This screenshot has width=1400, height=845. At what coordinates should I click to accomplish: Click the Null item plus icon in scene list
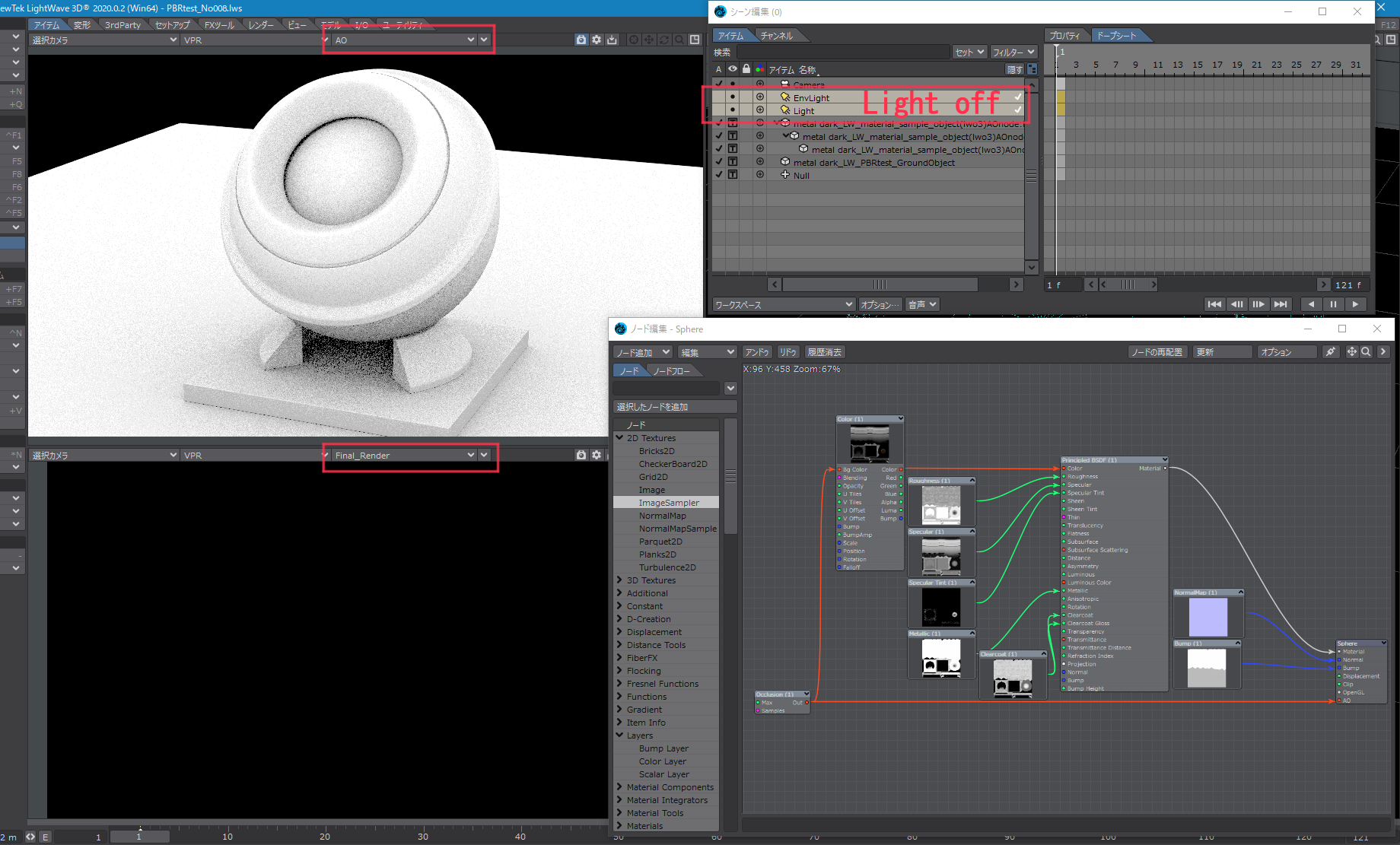tap(759, 175)
